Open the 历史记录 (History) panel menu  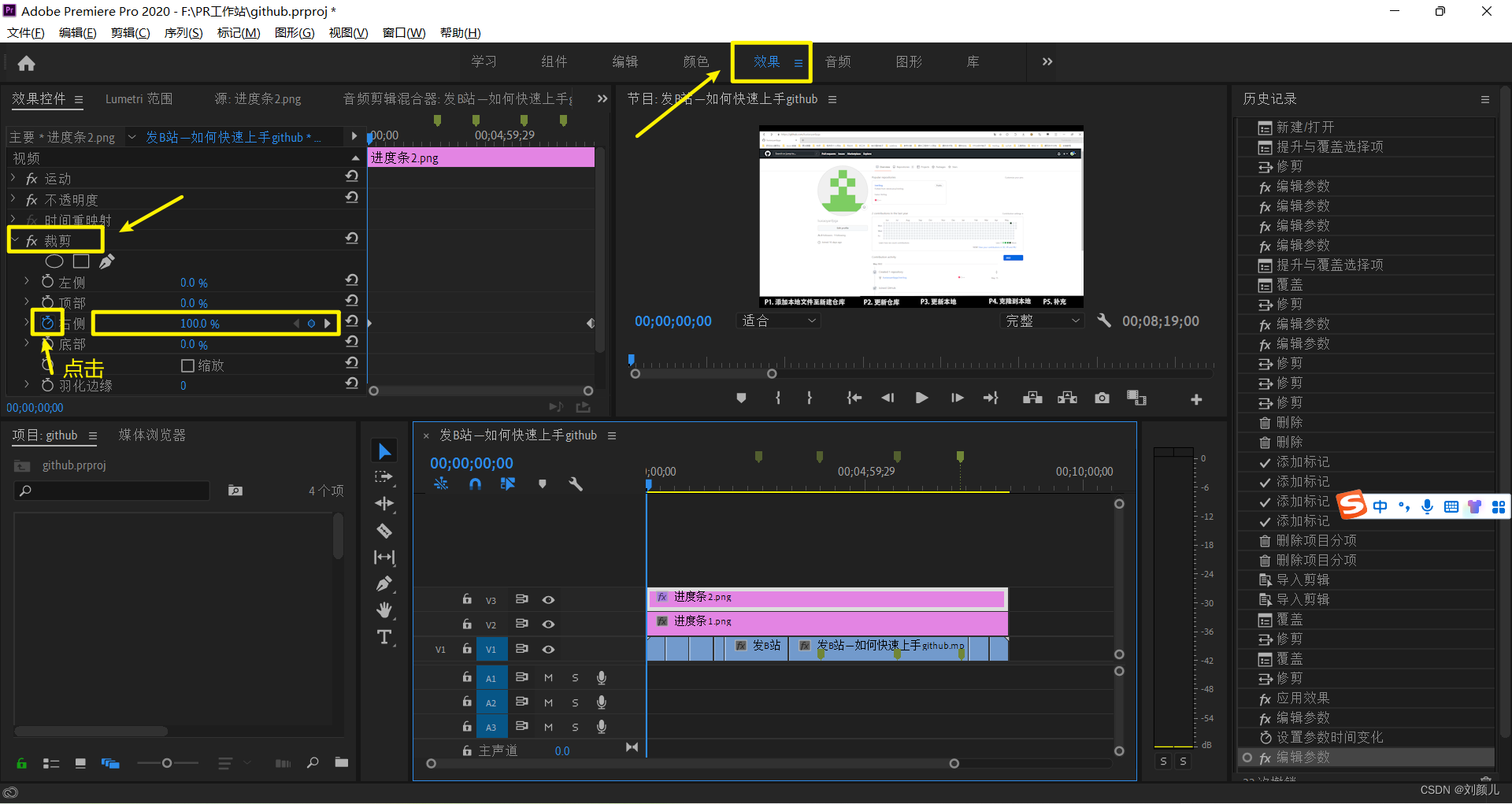point(1485,99)
